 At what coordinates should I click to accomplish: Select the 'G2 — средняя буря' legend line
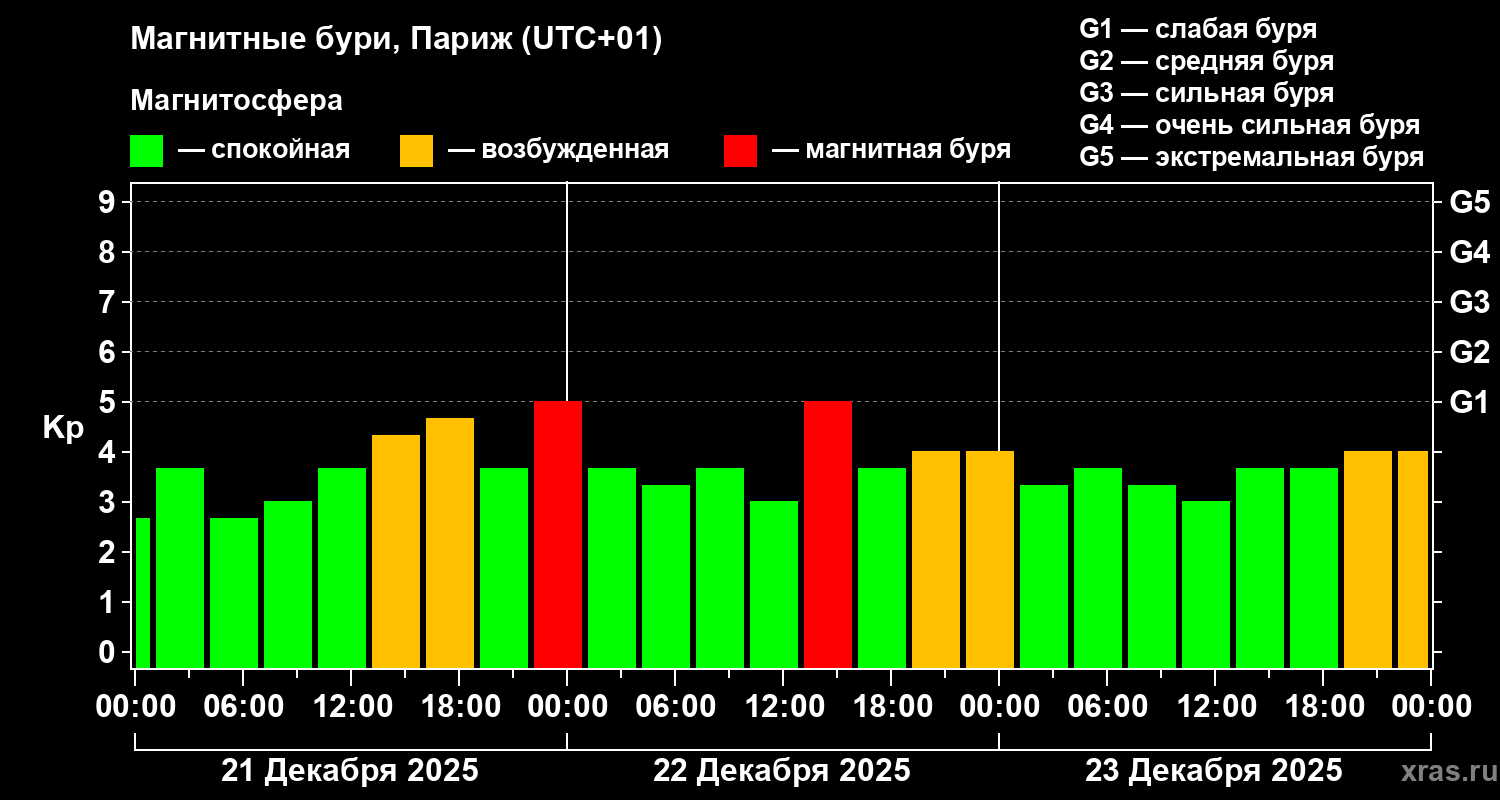[x=1207, y=61]
